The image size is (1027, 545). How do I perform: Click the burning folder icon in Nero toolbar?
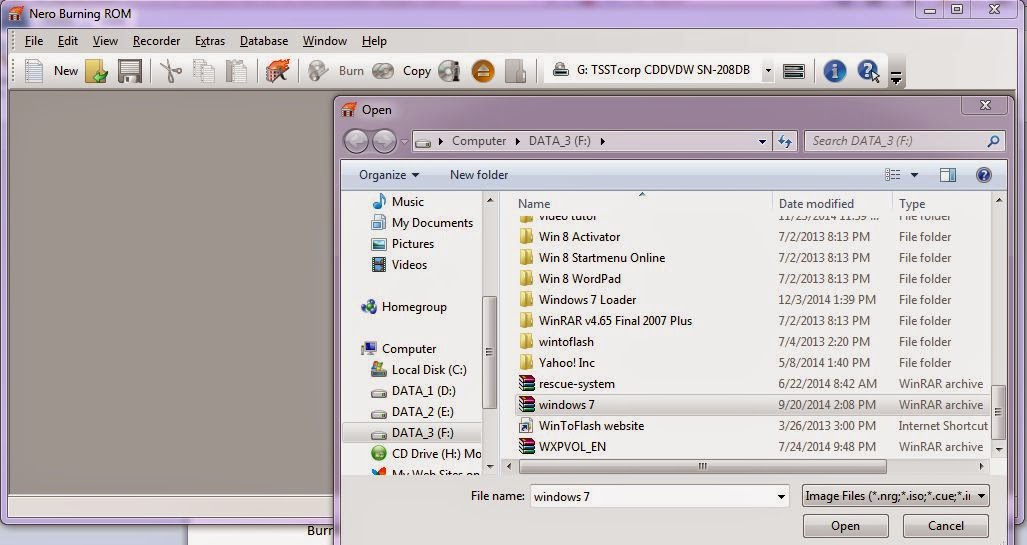point(277,71)
